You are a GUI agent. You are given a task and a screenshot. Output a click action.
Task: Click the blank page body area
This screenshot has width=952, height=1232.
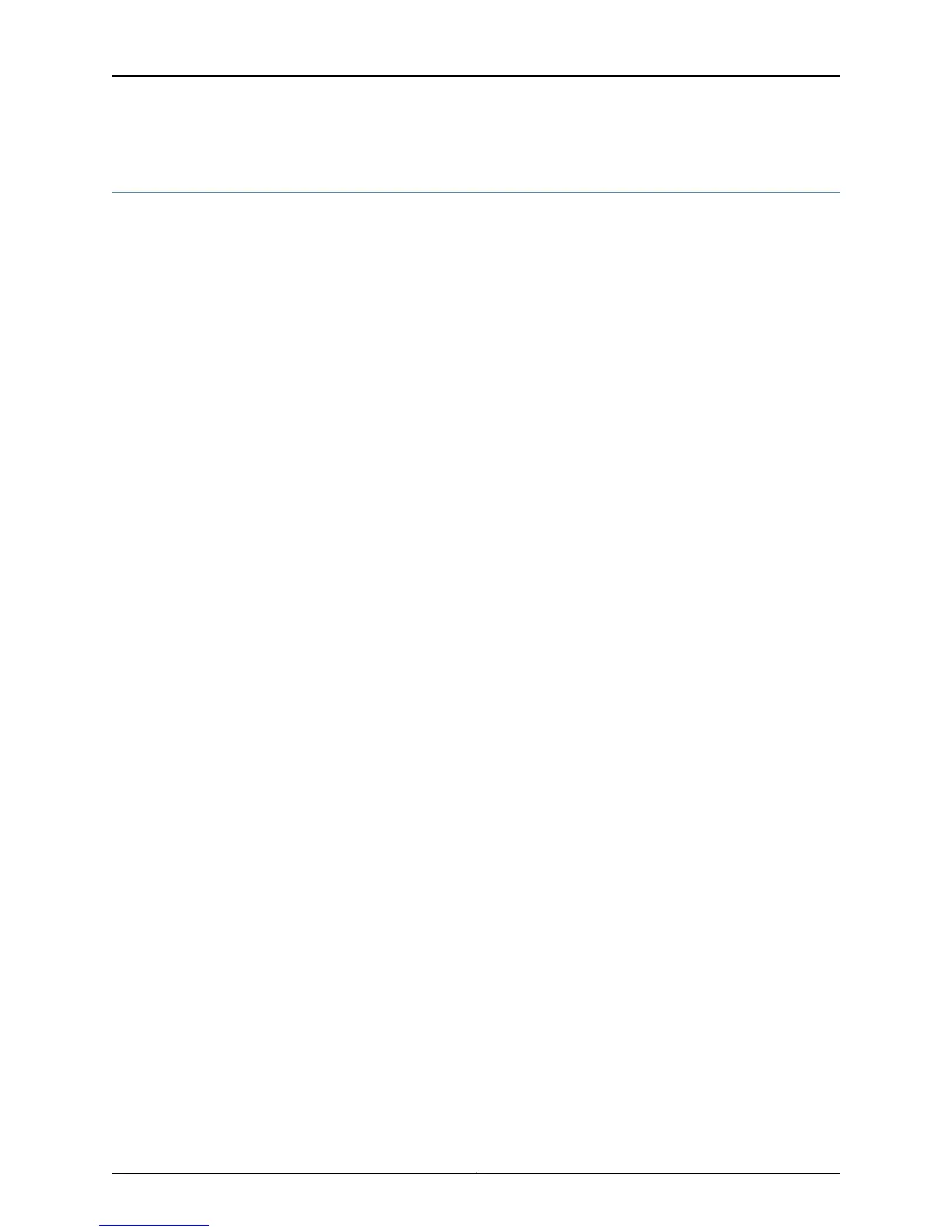point(476,683)
